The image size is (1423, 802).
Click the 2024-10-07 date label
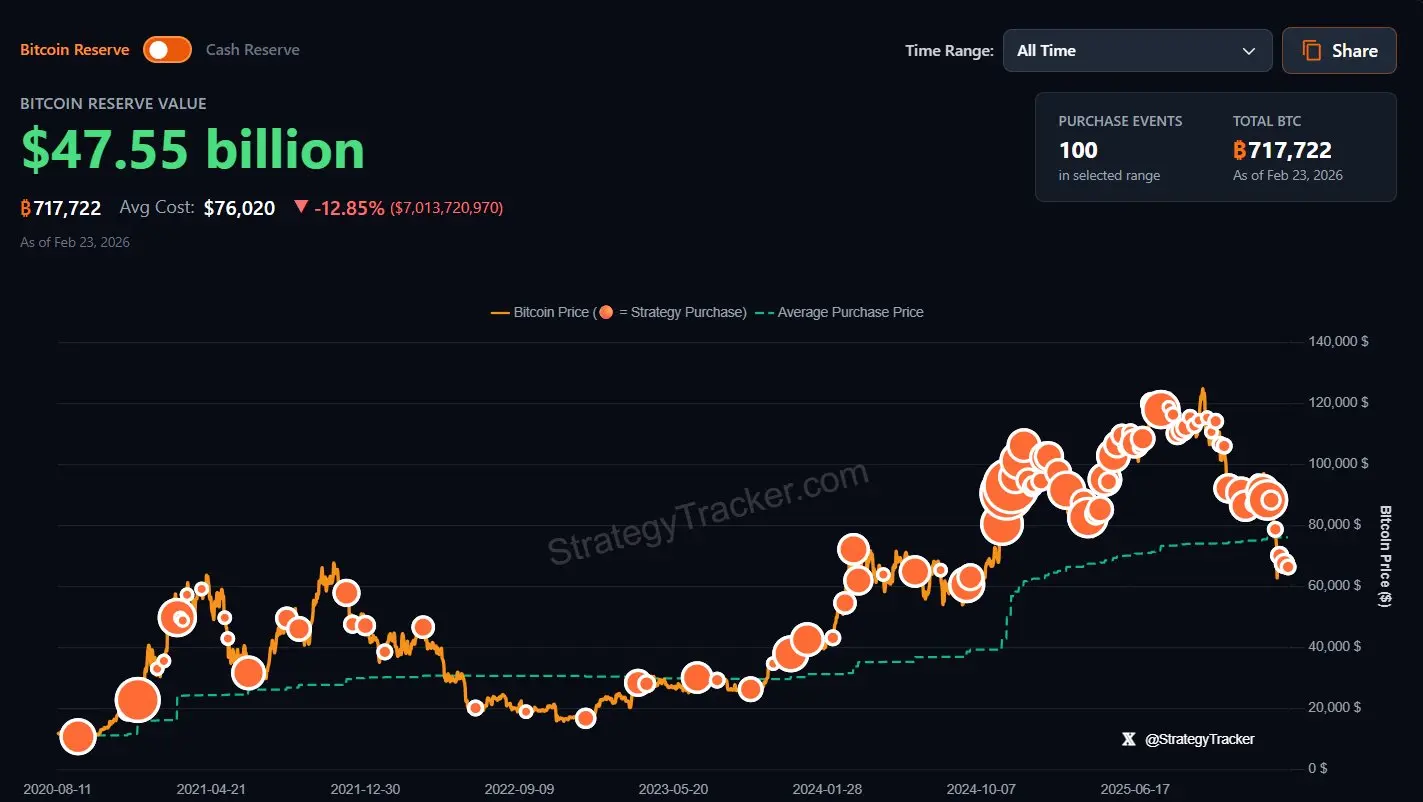point(981,789)
